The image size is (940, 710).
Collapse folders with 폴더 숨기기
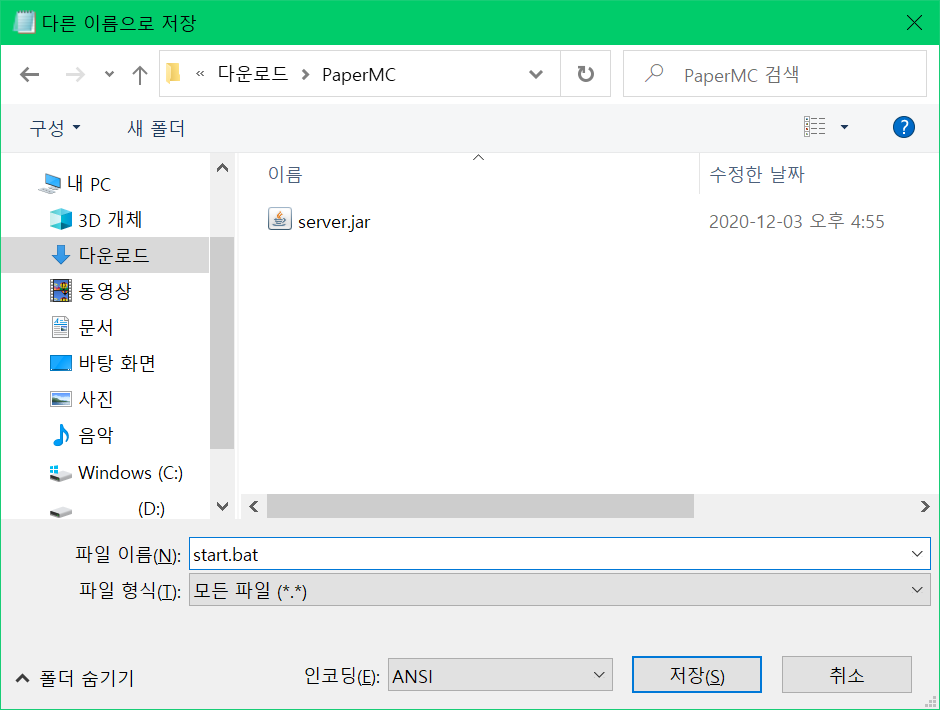pos(74,678)
